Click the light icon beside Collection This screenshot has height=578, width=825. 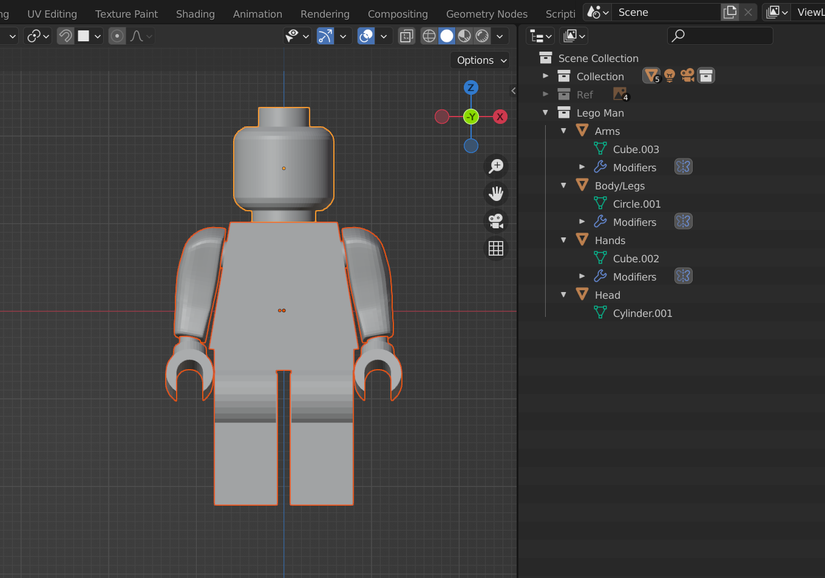pyautogui.click(x=669, y=76)
